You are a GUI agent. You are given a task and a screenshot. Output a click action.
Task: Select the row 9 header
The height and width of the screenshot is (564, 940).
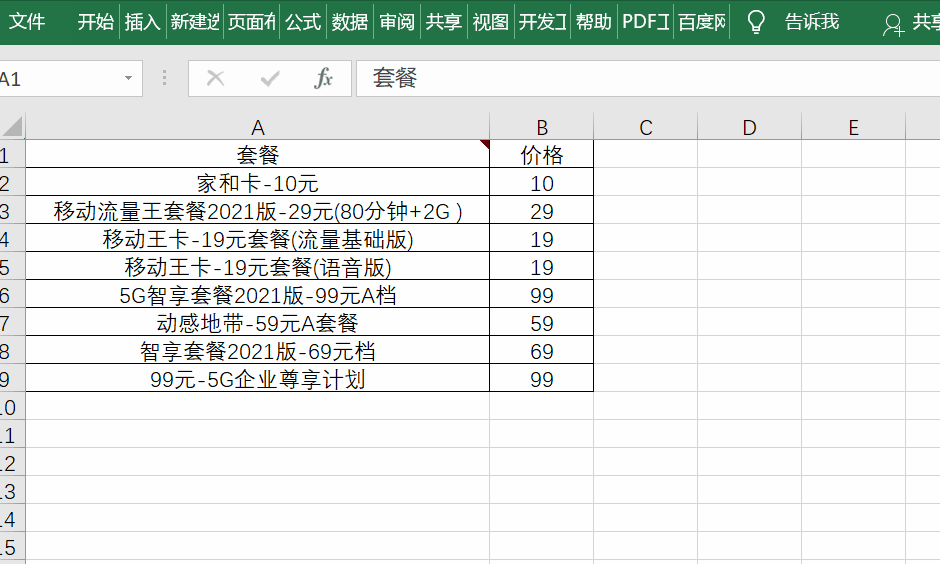[12, 379]
